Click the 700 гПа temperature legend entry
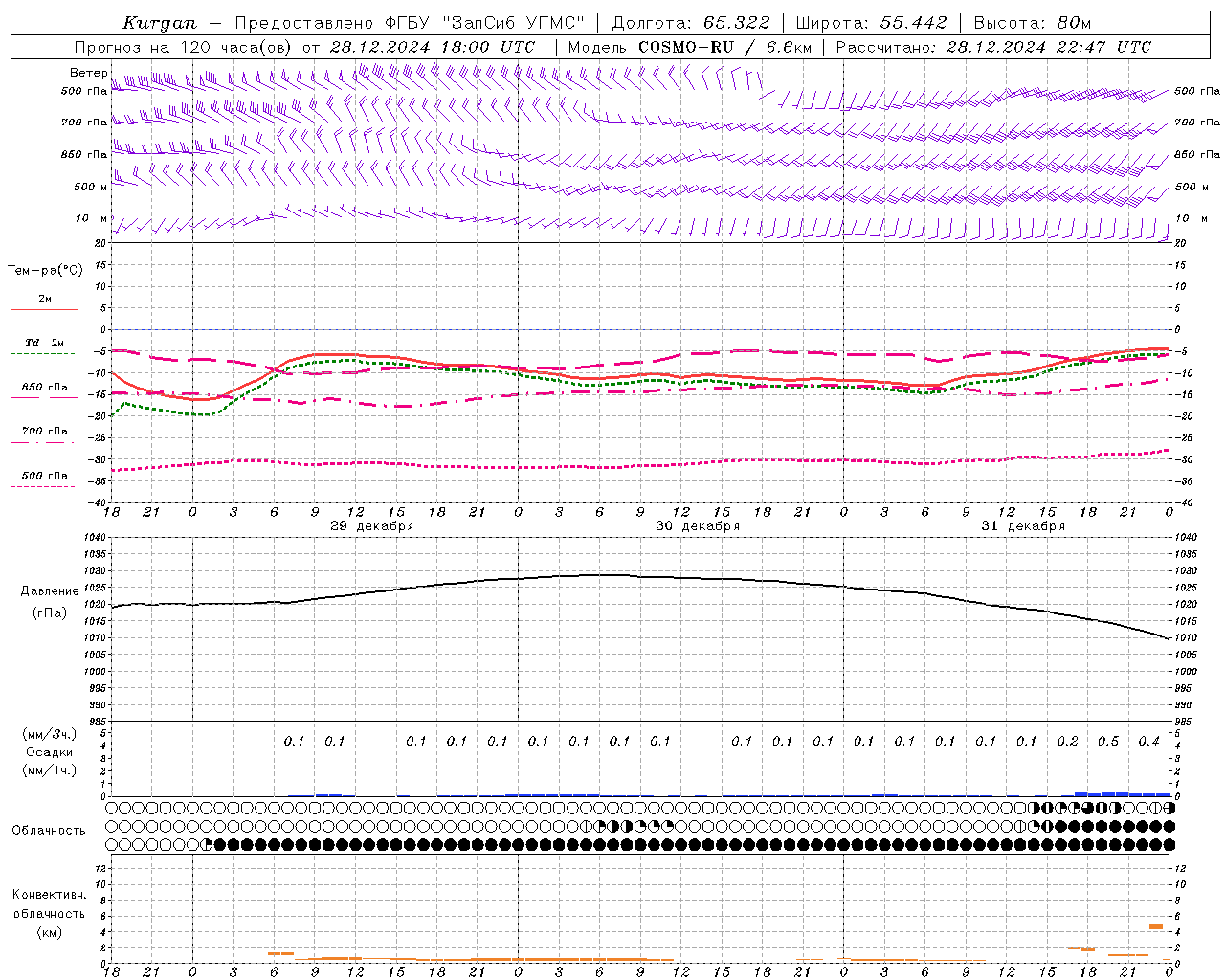 point(45,432)
